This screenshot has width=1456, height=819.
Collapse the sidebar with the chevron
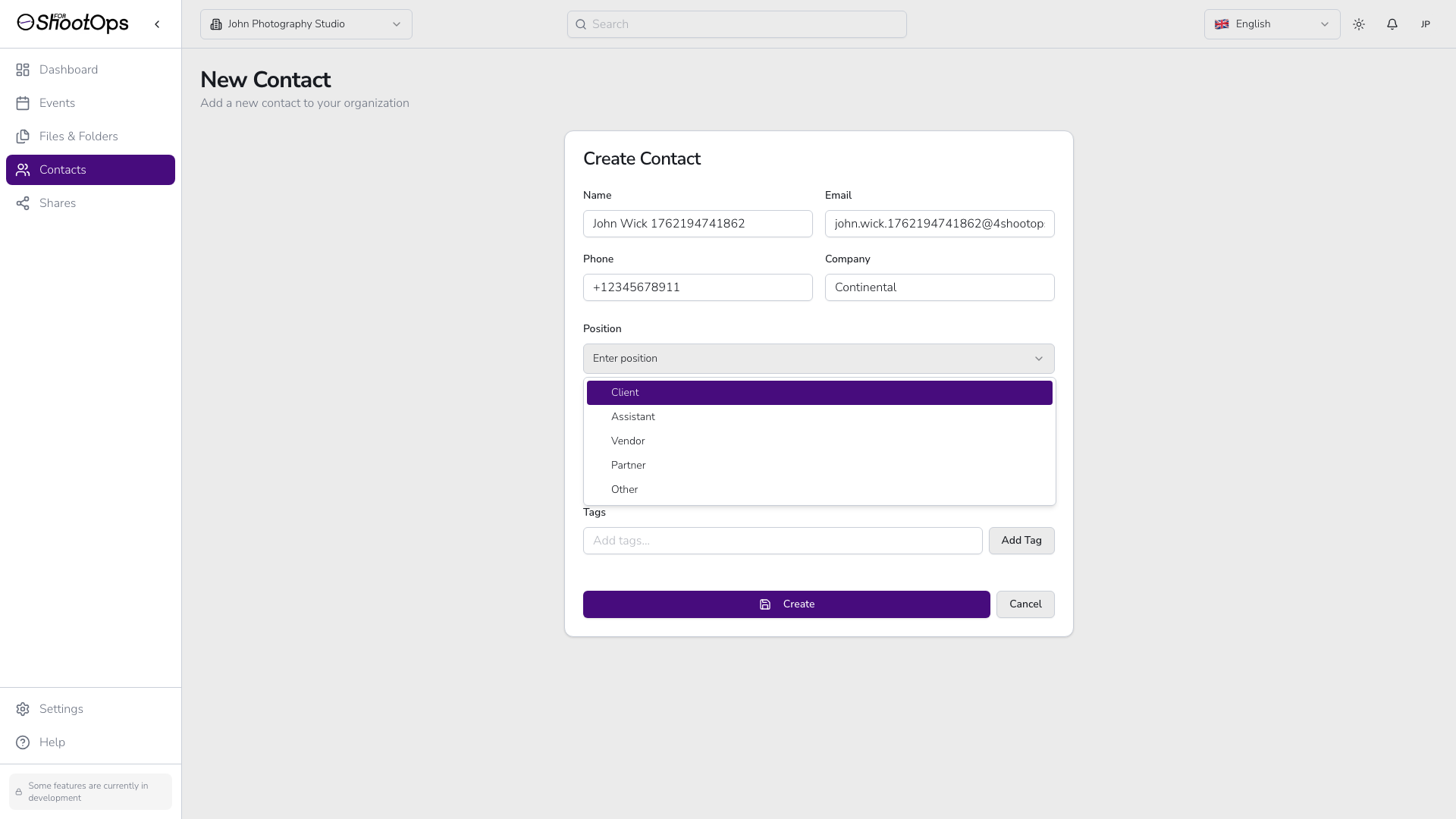(x=157, y=24)
